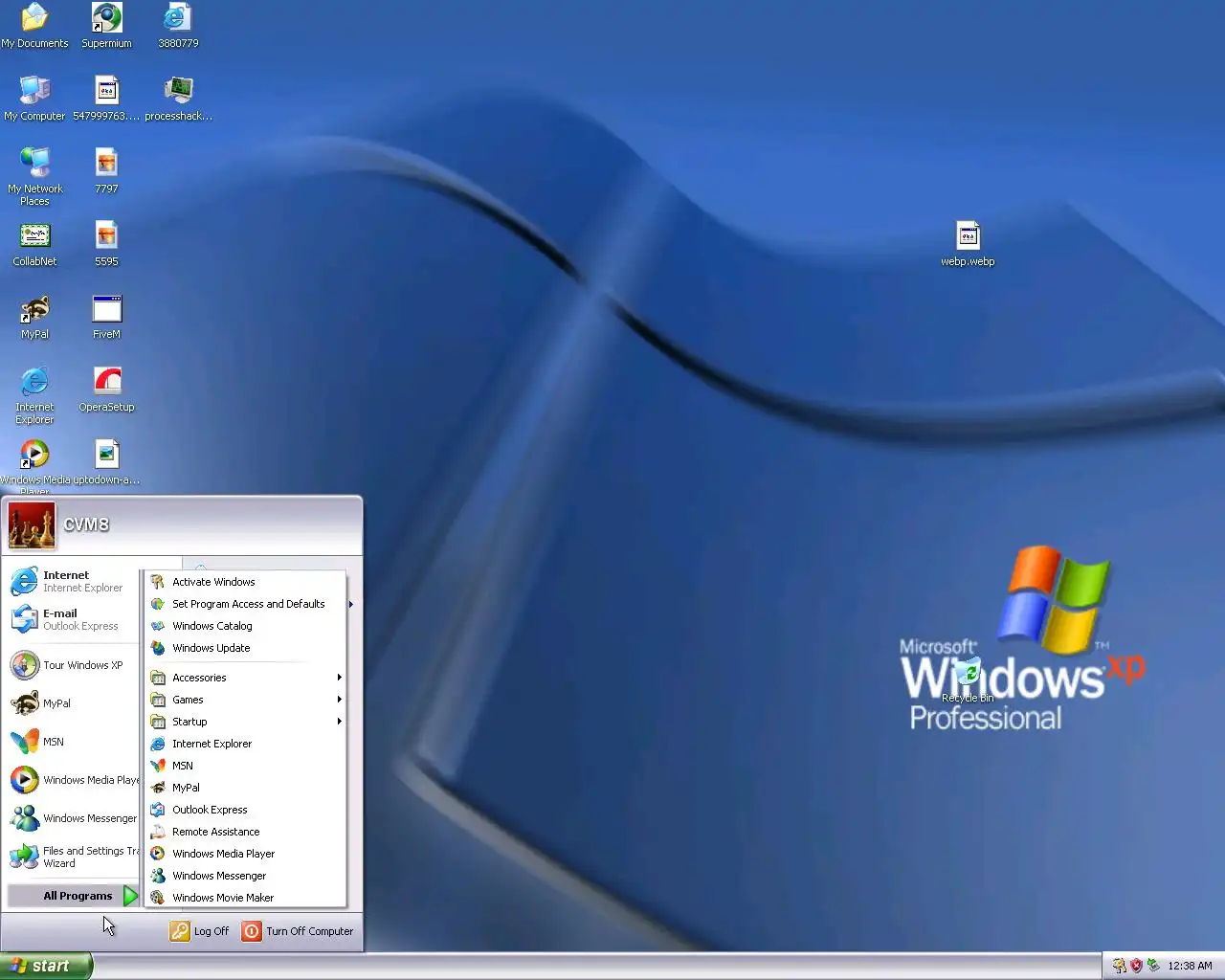This screenshot has width=1225, height=980.
Task: Open Internet Explorer desktop icon
Action: pos(34,395)
